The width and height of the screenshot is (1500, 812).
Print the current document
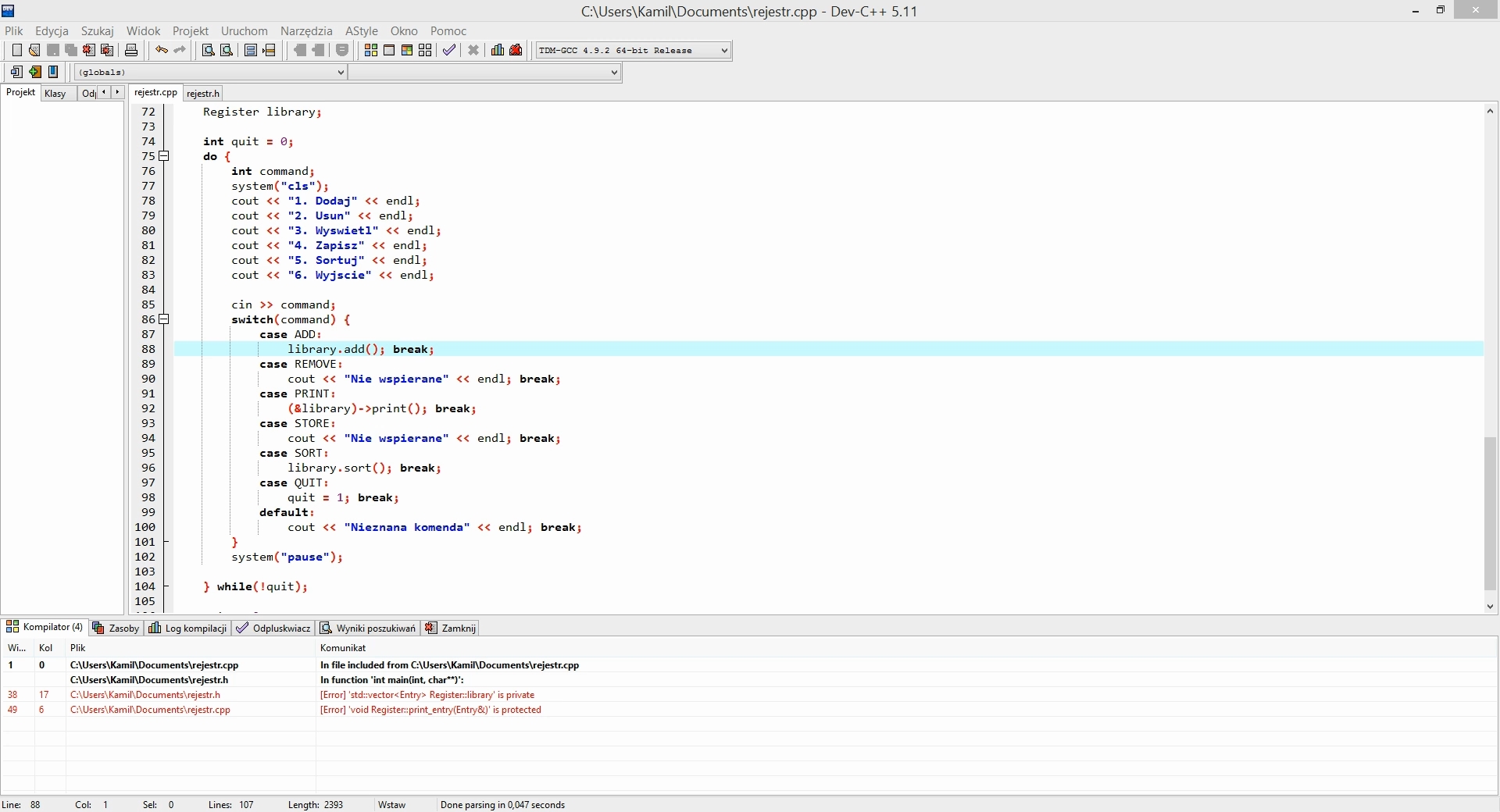click(131, 50)
